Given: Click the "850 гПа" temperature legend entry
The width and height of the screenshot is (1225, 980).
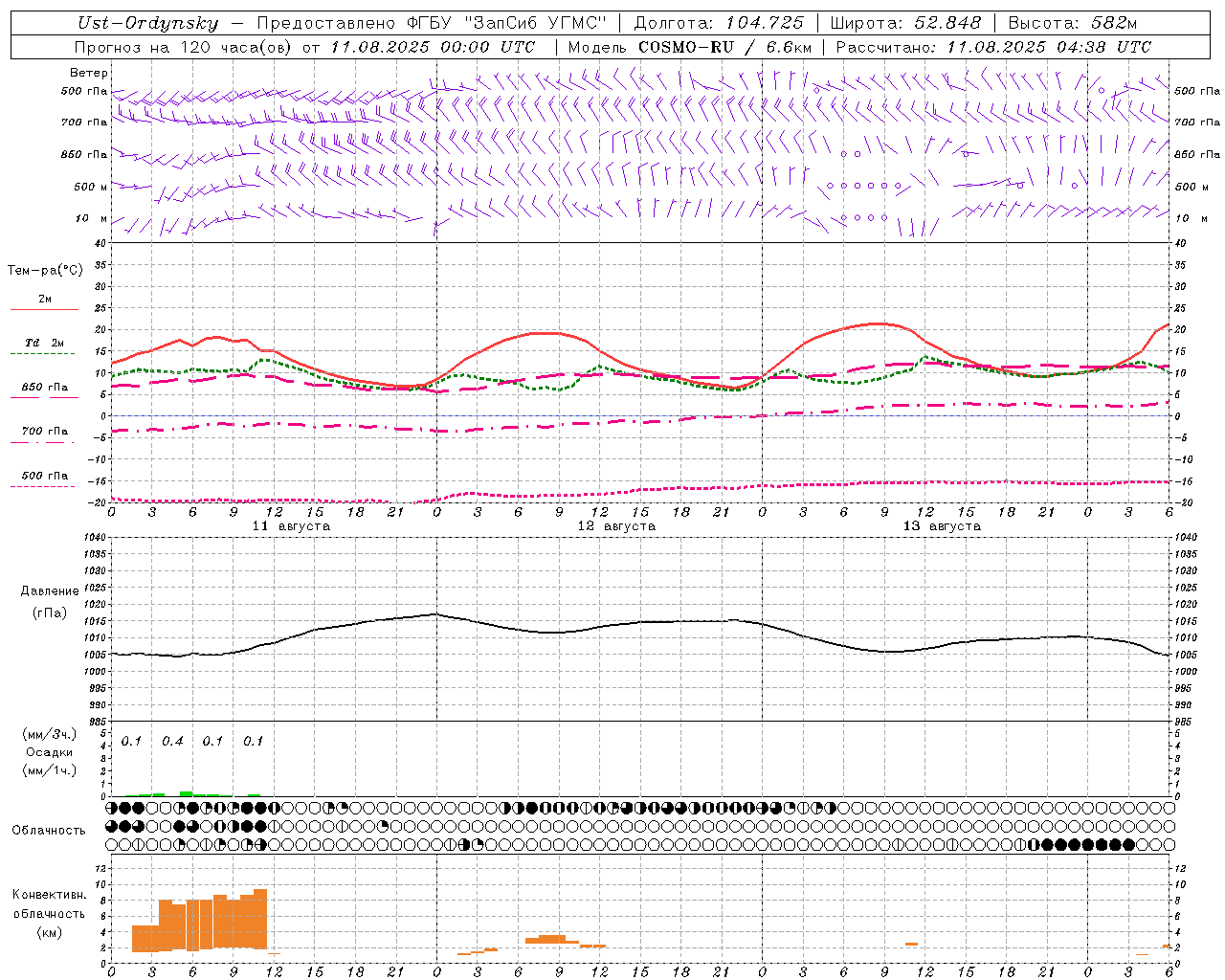Looking at the screenshot, I should (44, 388).
